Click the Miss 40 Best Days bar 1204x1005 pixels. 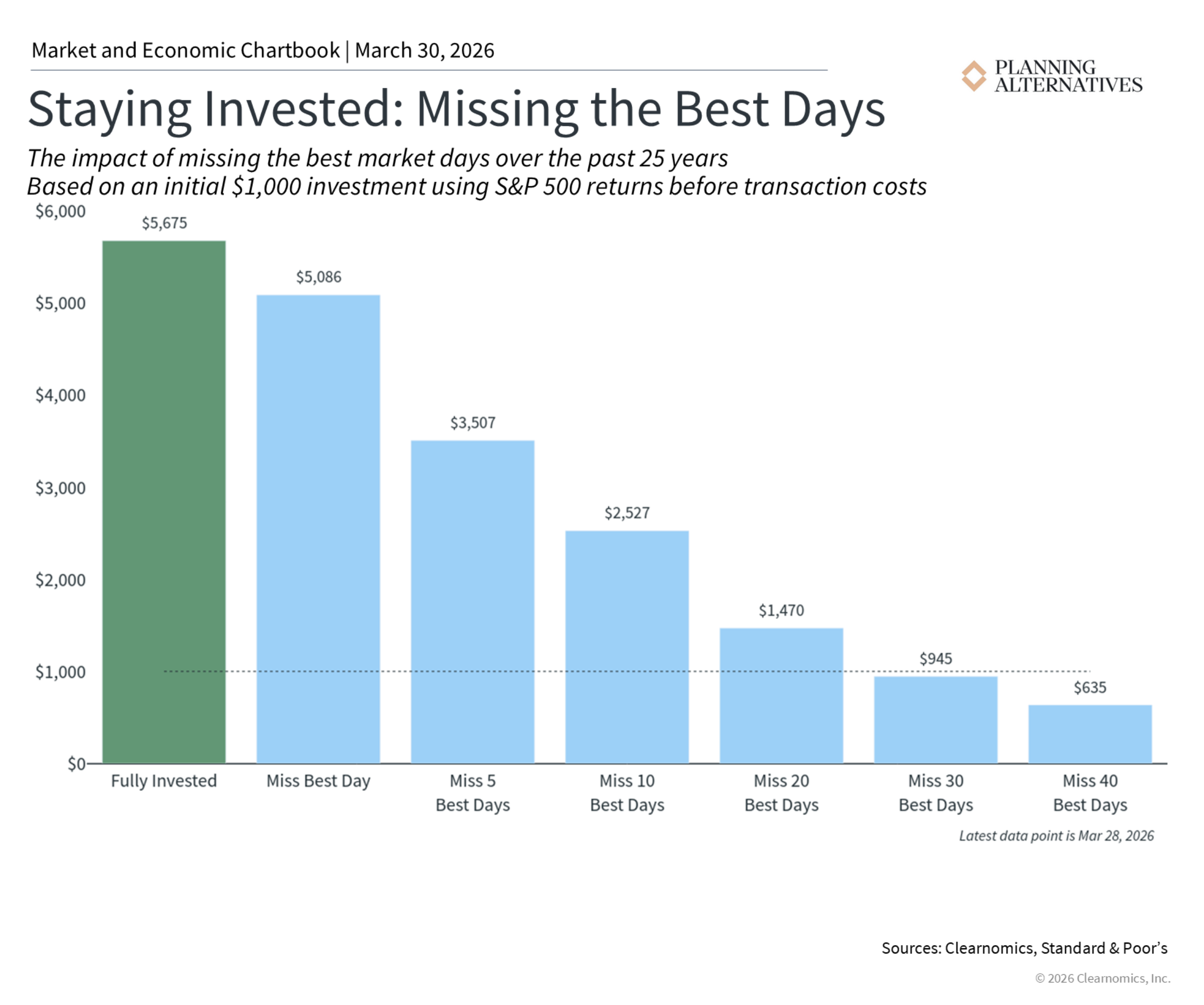[x=1090, y=734]
